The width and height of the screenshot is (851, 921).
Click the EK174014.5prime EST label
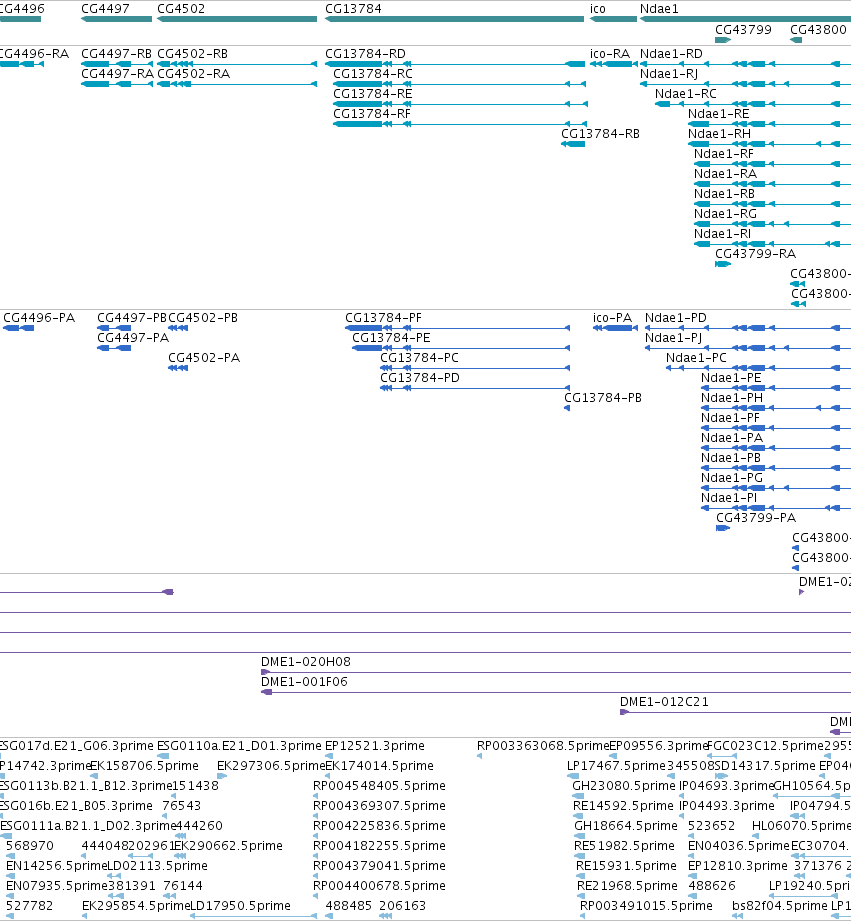(x=379, y=765)
